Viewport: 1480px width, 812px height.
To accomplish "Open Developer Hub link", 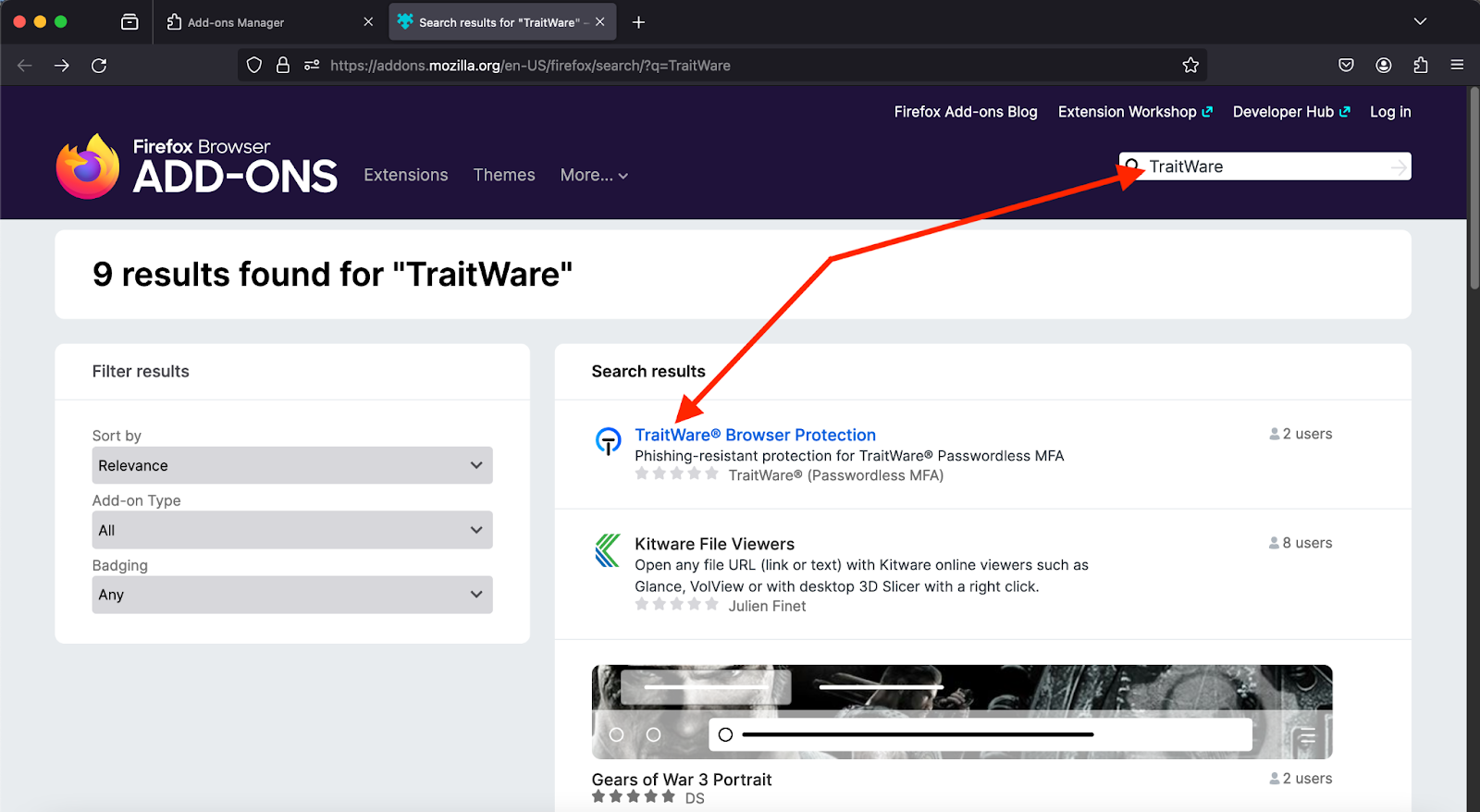I will [x=1291, y=112].
